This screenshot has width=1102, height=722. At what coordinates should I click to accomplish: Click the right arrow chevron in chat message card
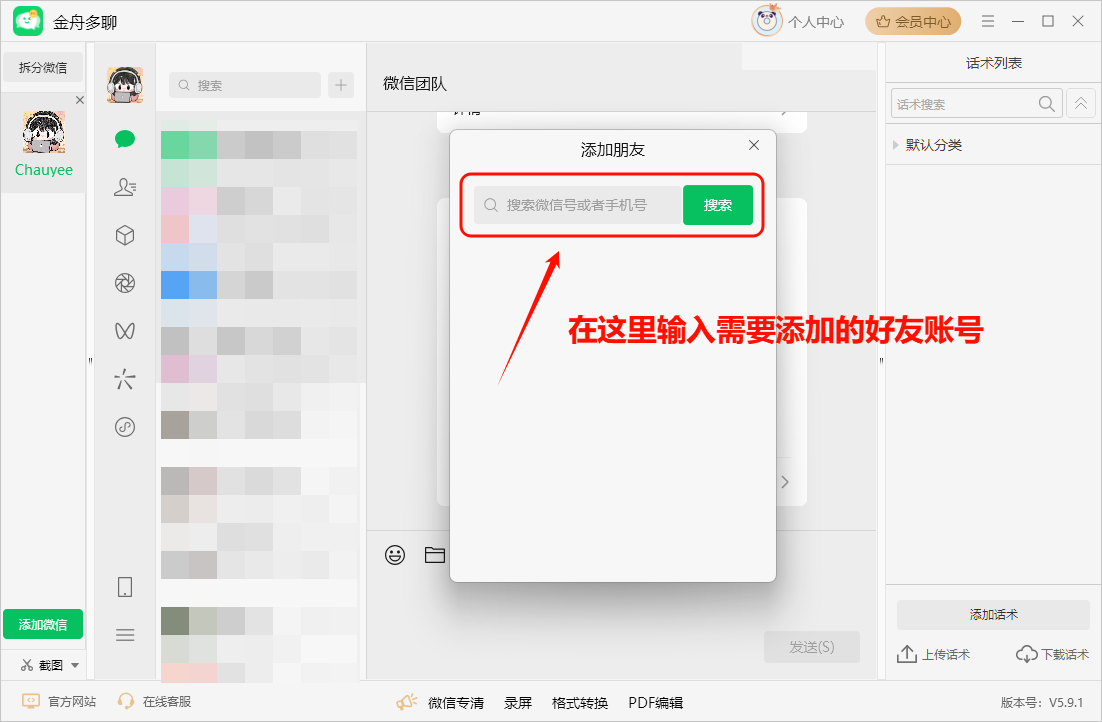click(x=785, y=482)
